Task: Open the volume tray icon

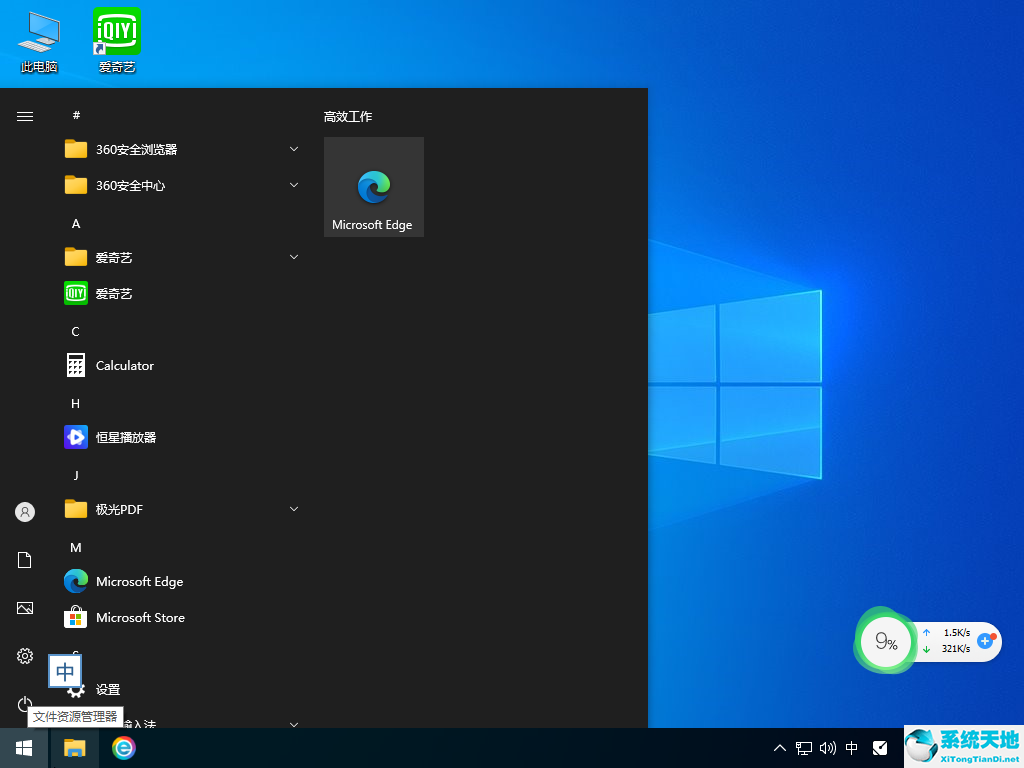Action: [x=827, y=748]
